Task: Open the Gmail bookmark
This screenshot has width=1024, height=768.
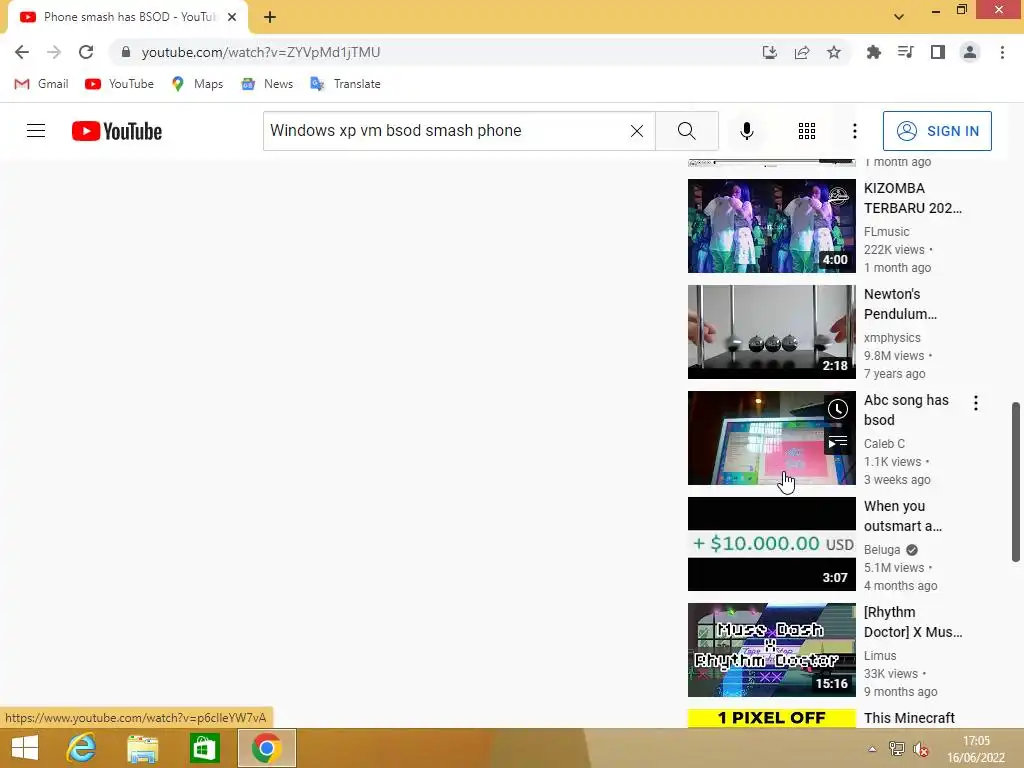Action: 41,84
